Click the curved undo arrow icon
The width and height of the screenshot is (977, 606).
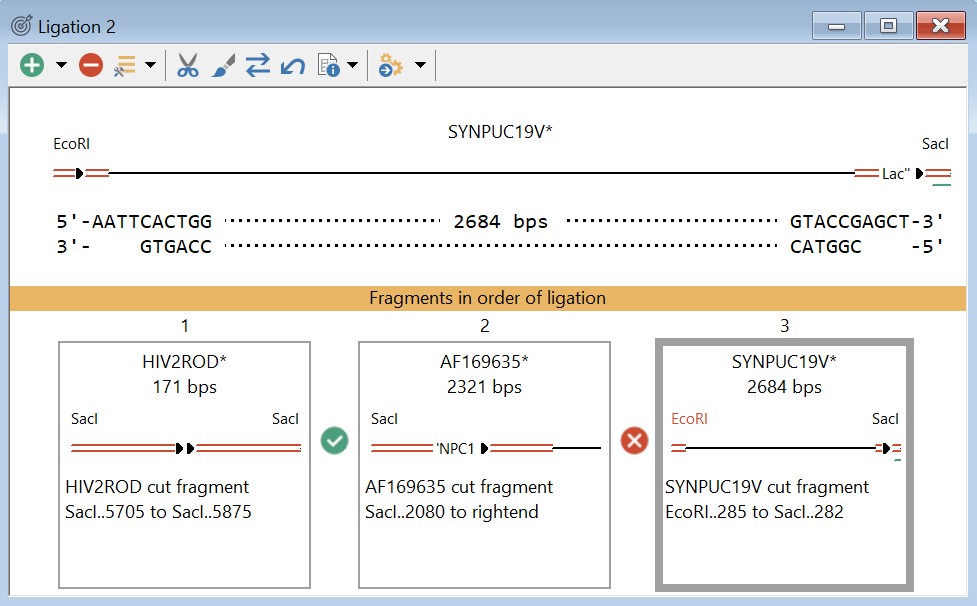point(292,66)
